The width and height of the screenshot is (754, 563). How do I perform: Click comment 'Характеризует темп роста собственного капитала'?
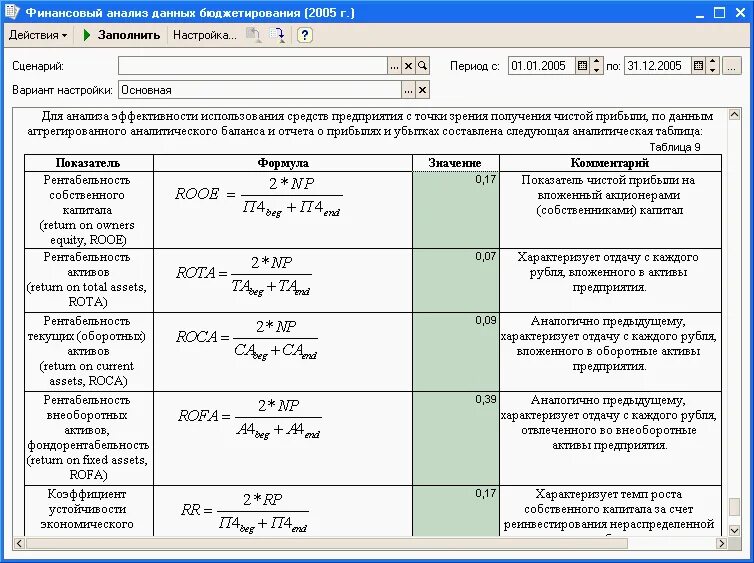(609, 509)
